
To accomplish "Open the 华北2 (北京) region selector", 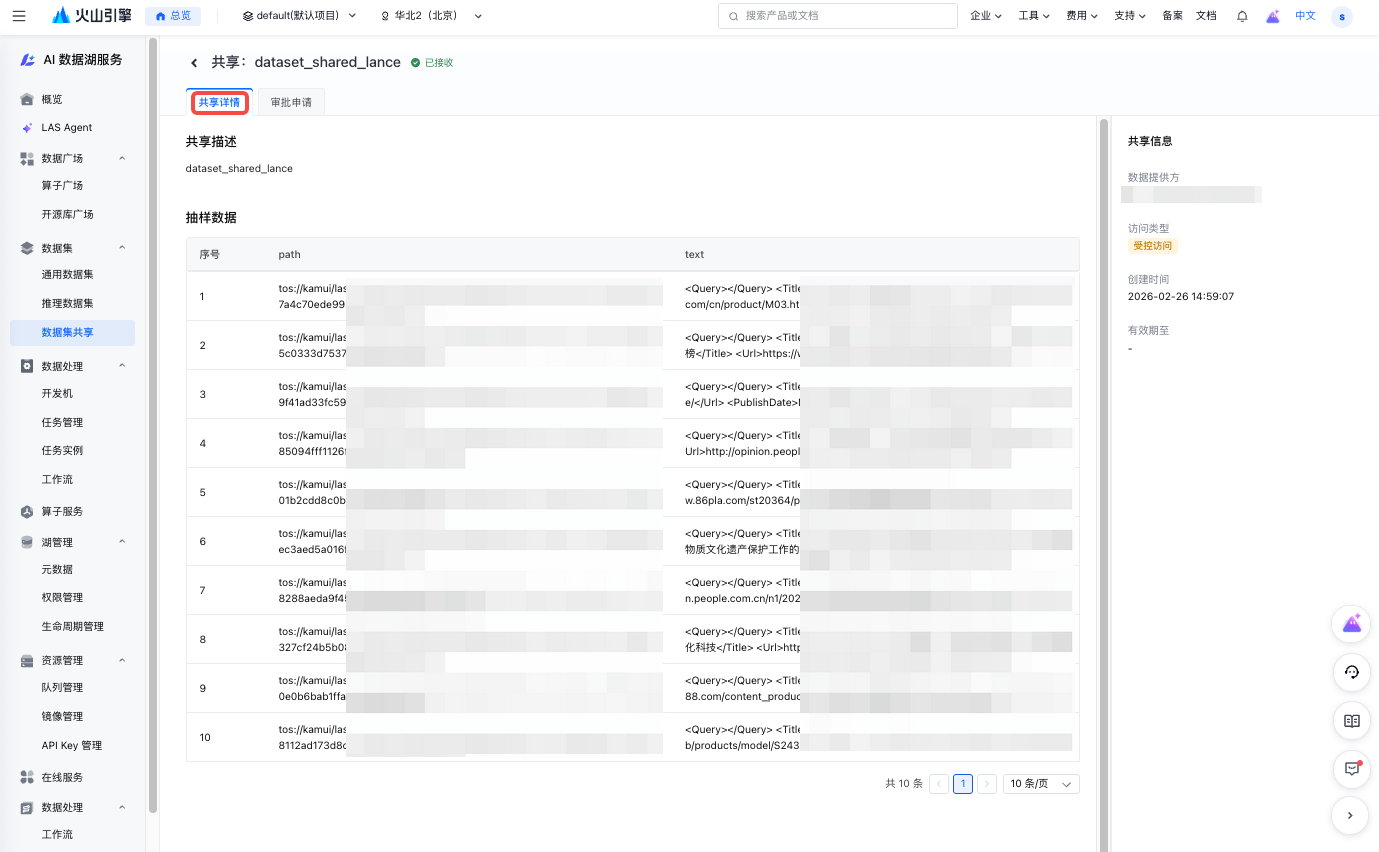I will (431, 16).
